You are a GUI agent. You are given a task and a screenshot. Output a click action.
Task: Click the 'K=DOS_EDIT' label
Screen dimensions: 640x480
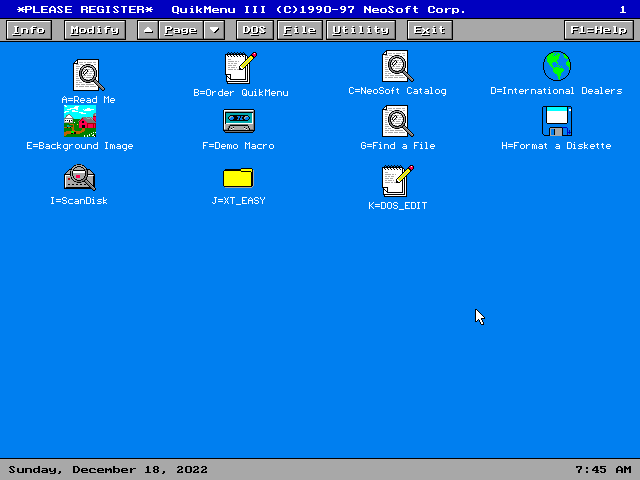[x=398, y=206]
